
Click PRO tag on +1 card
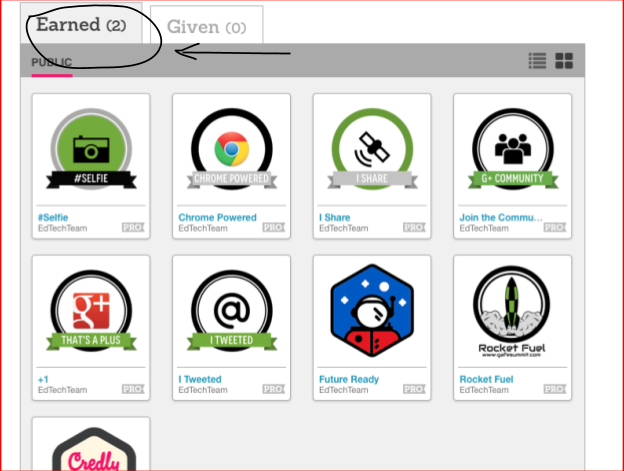point(133,389)
